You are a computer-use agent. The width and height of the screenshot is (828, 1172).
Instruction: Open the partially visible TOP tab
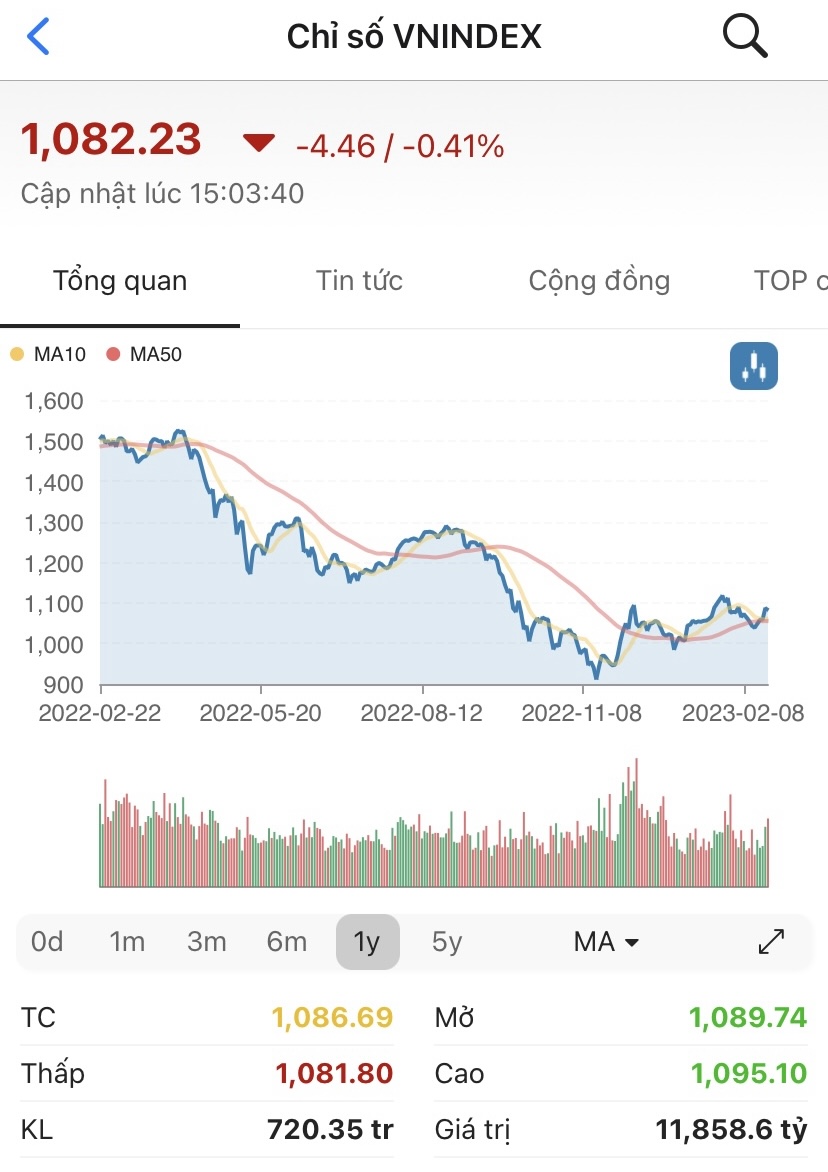click(x=790, y=281)
